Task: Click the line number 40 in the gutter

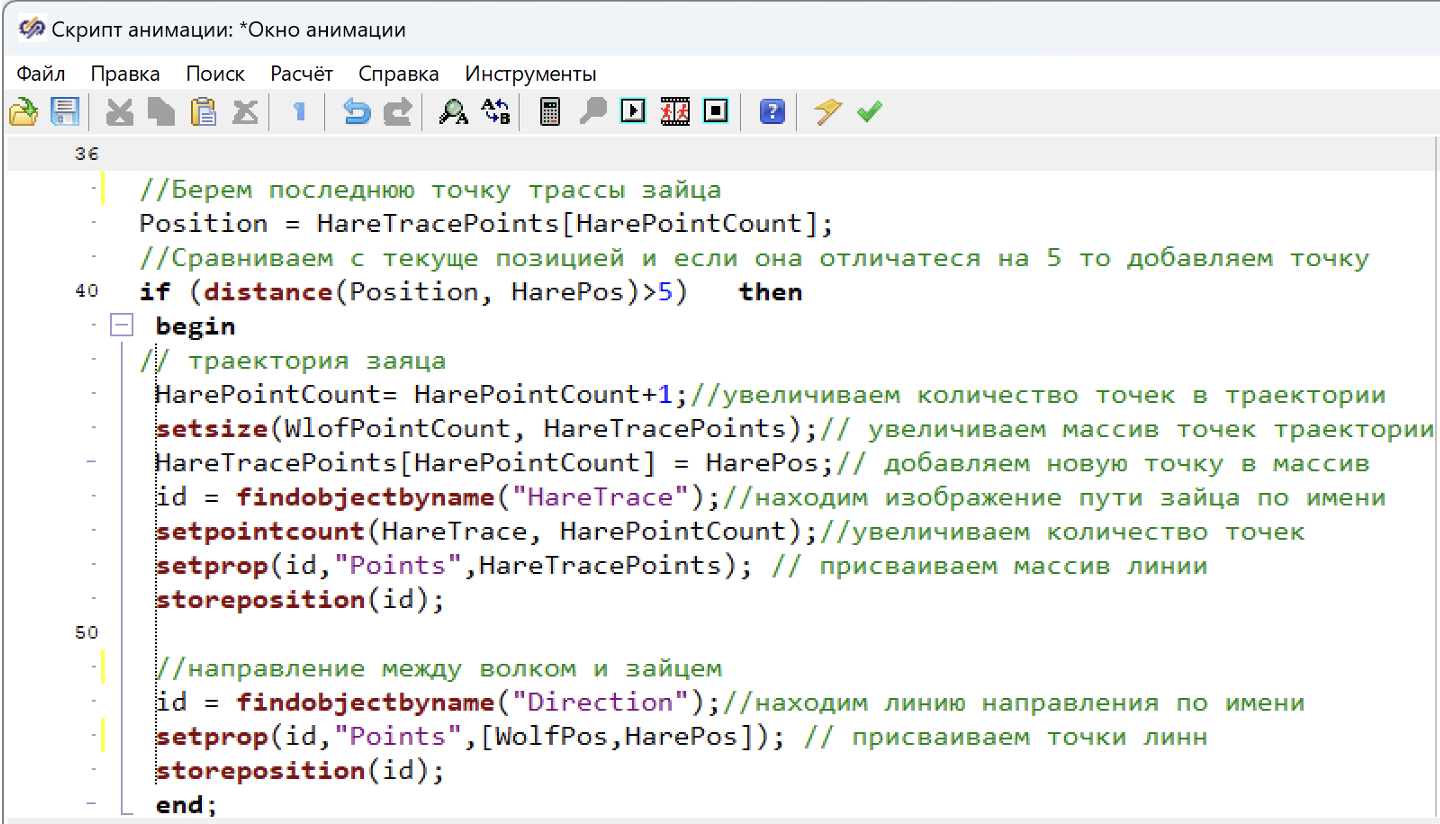Action: [x=87, y=292]
